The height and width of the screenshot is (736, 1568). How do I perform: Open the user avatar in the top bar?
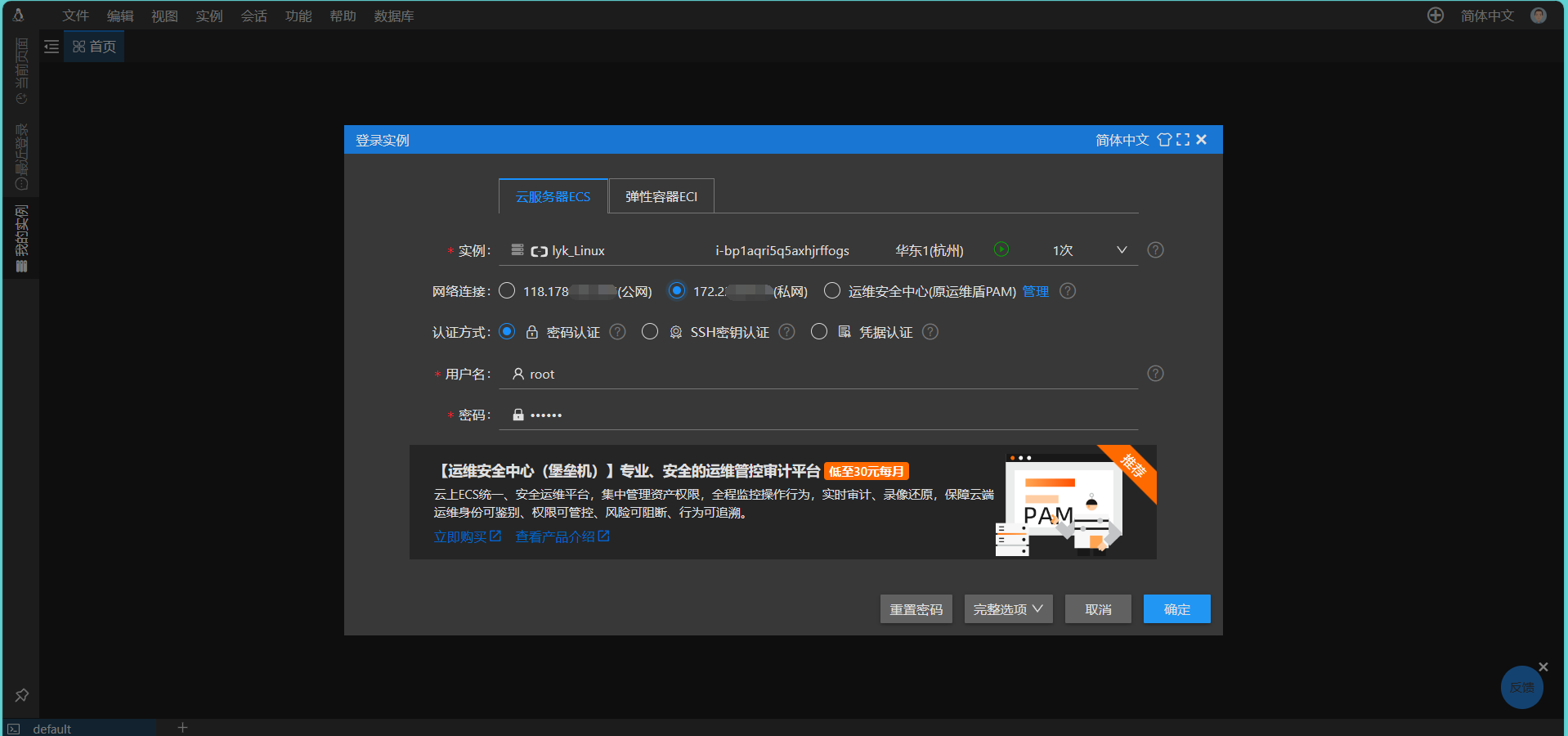1539,16
